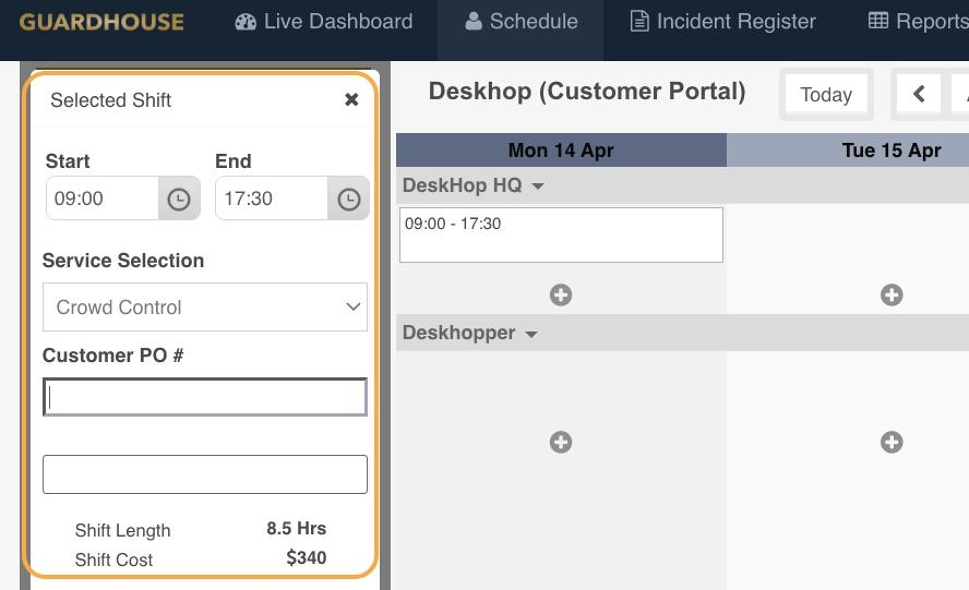Go to the previous week using left chevron
Image resolution: width=969 pixels, height=590 pixels.
[x=918, y=94]
